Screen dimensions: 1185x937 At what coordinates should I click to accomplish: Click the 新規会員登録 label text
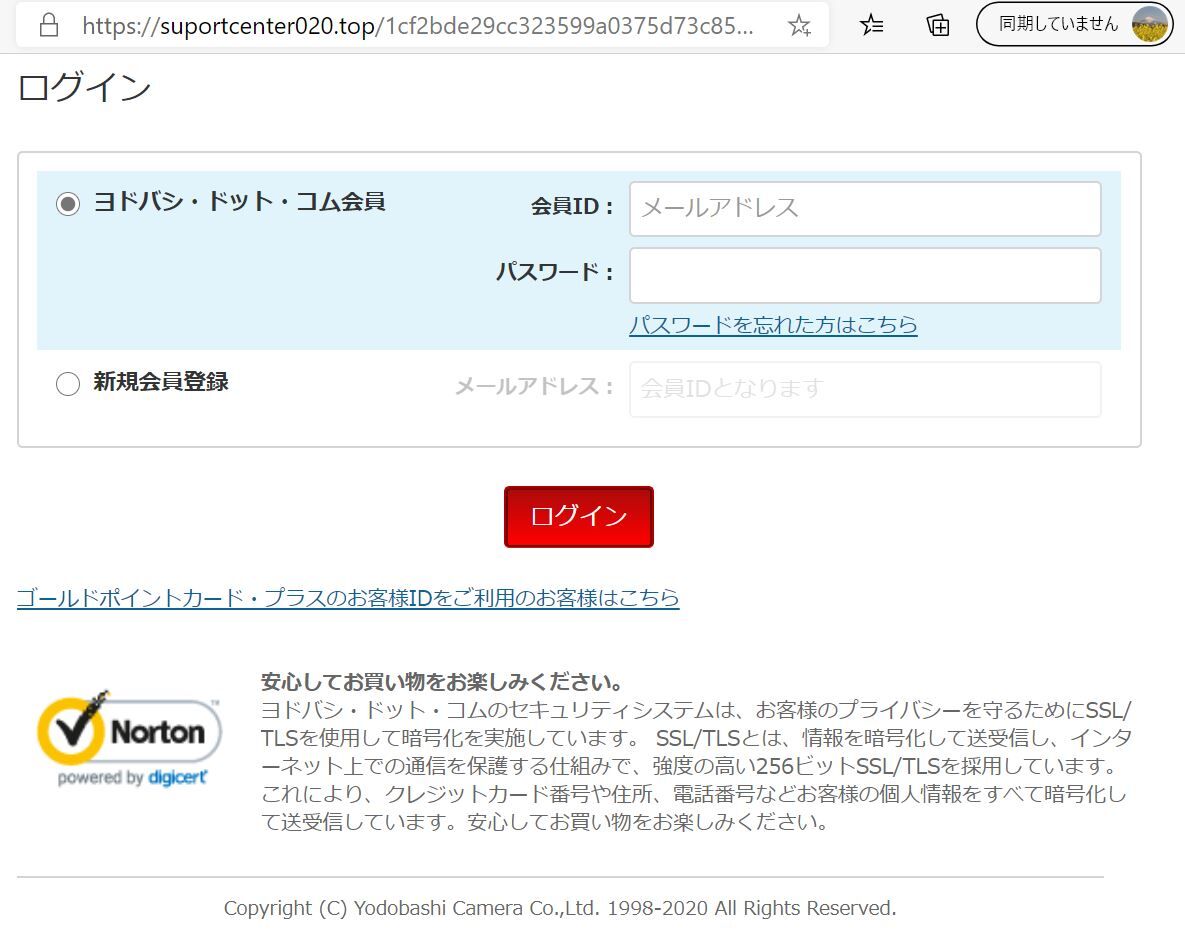(160, 382)
